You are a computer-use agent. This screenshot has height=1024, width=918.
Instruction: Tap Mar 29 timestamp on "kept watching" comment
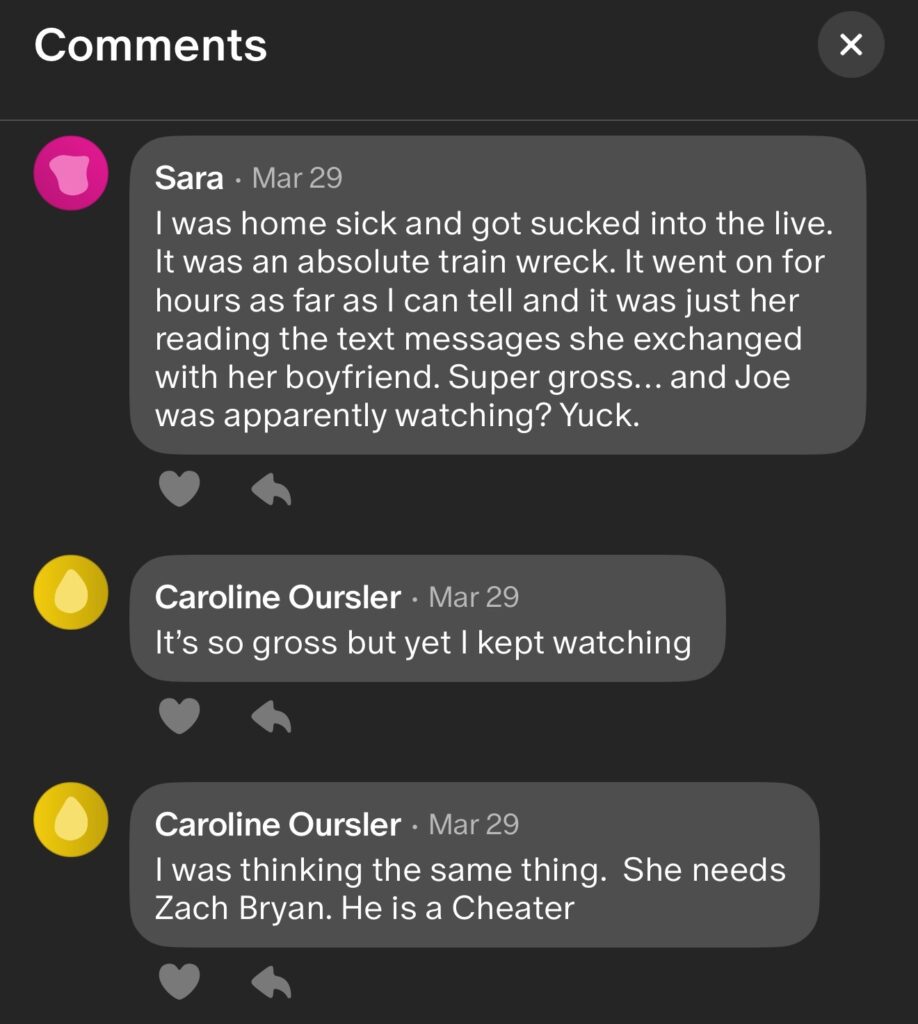click(473, 597)
